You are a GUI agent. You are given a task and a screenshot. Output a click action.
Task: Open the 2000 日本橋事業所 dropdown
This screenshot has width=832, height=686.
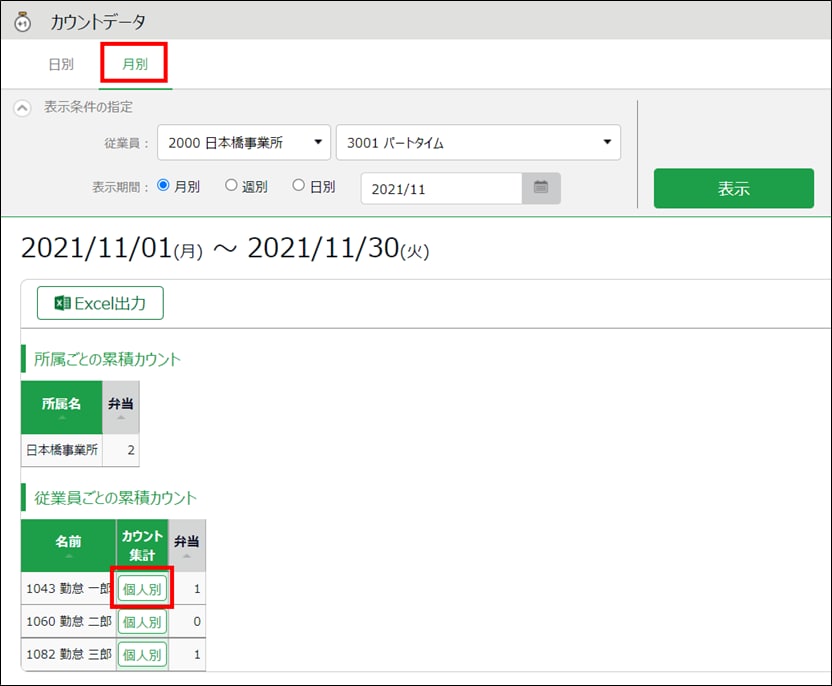pyautogui.click(x=245, y=143)
